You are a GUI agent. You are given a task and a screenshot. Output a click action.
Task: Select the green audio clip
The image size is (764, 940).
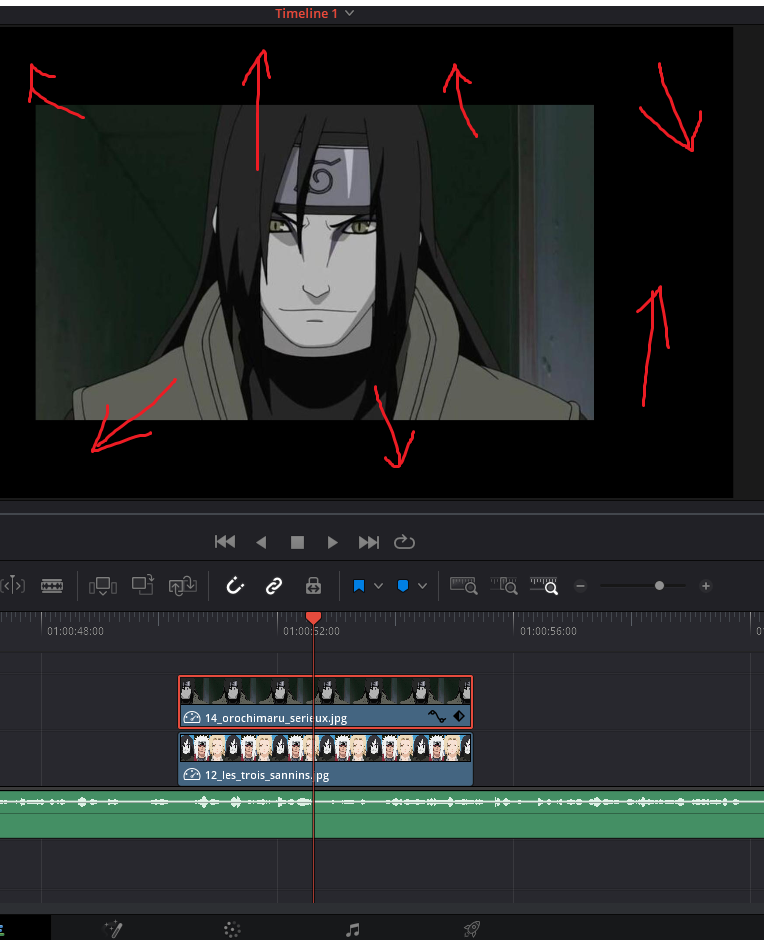382,814
